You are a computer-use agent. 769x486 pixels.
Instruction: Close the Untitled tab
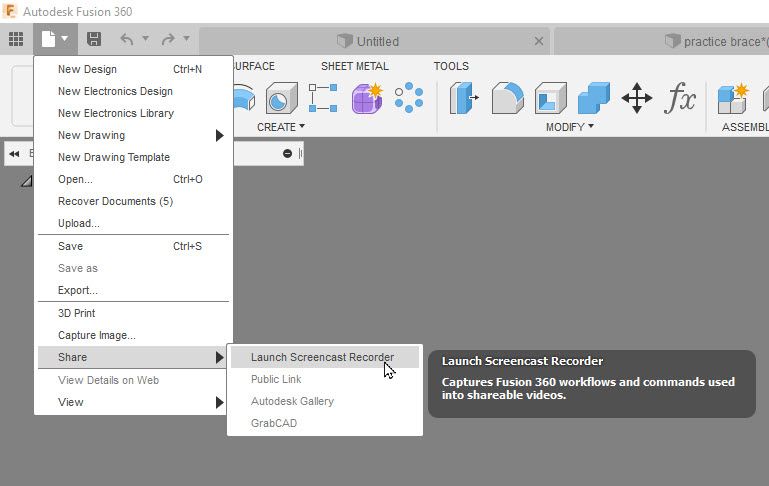[x=538, y=41]
